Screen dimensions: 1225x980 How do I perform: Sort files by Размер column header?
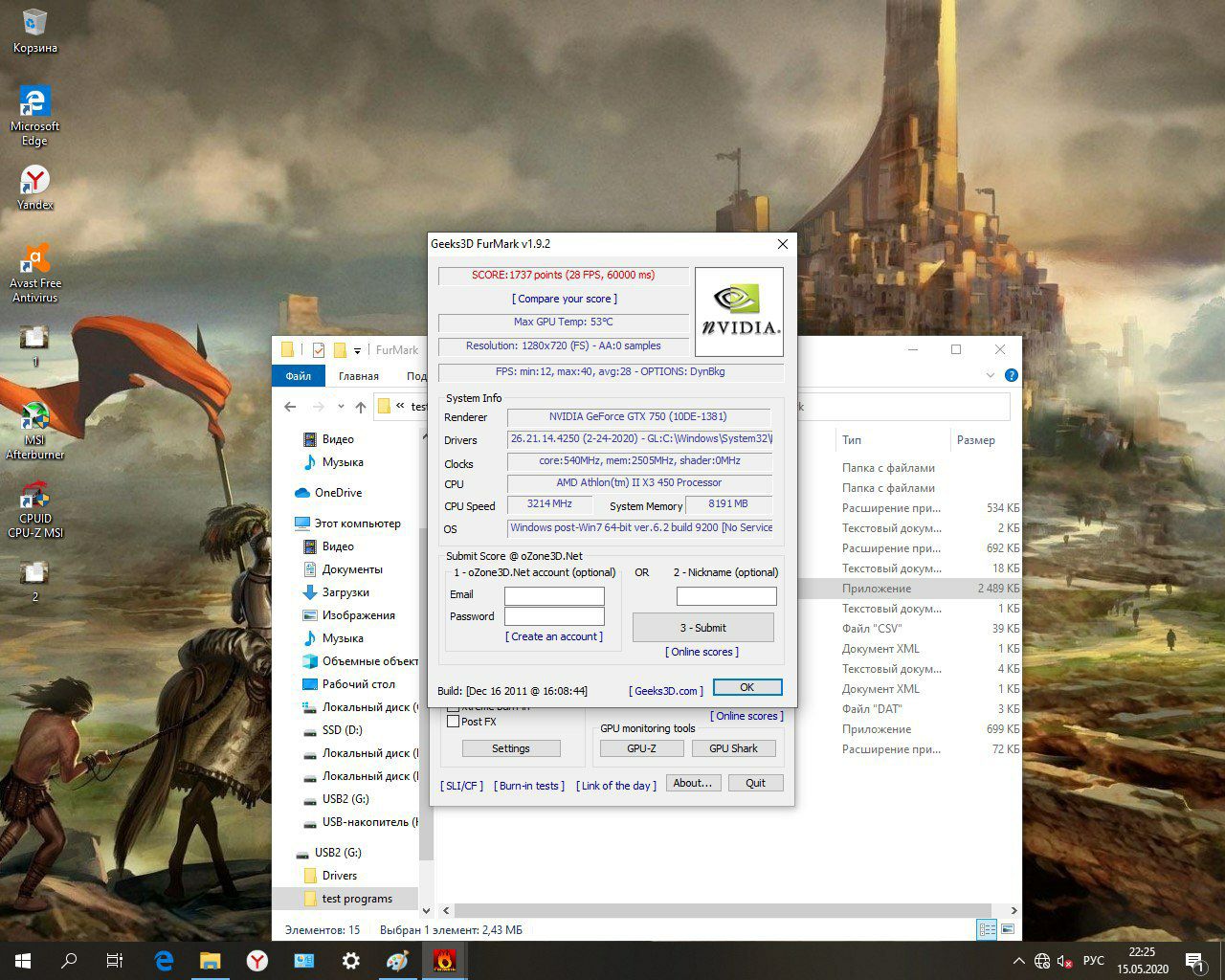pos(976,440)
